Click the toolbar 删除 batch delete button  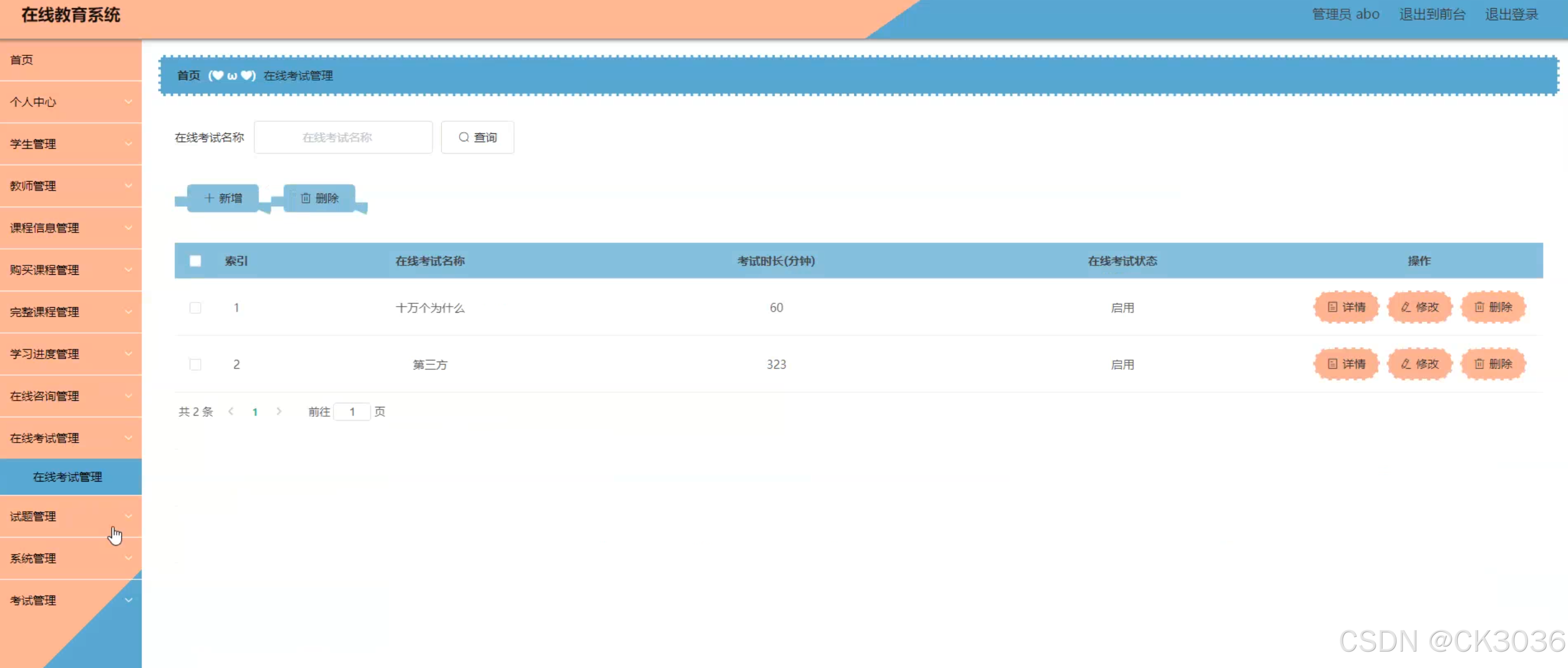(319, 198)
